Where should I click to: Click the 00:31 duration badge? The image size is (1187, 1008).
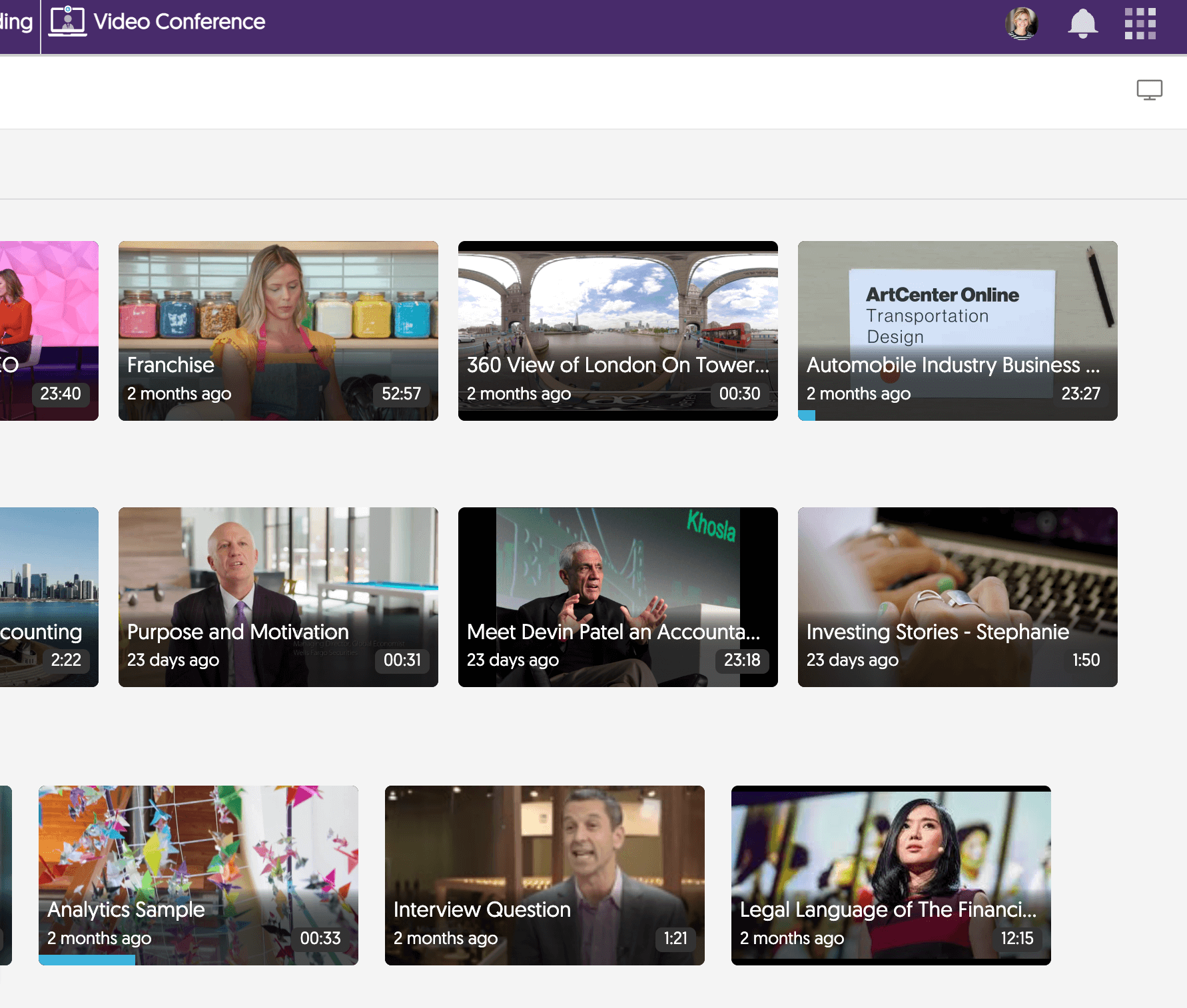[402, 660]
